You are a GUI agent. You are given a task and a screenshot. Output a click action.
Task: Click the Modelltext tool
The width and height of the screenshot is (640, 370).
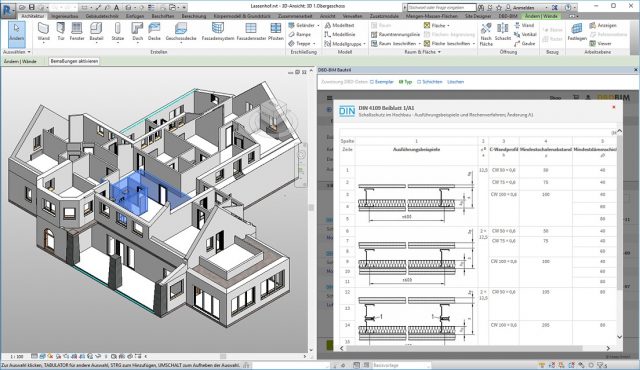coord(340,25)
